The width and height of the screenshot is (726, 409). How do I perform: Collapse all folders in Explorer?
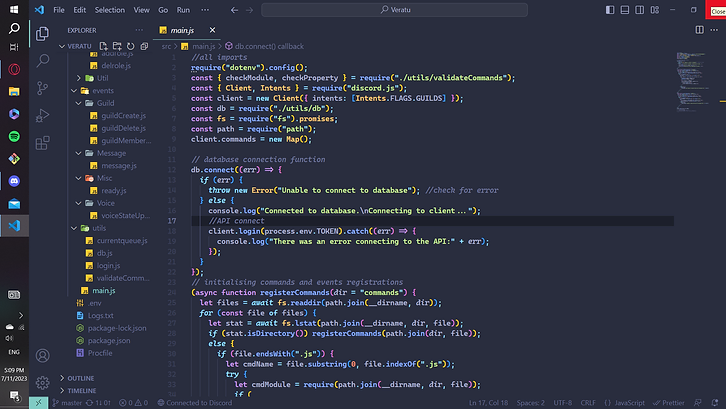[x=142, y=46]
